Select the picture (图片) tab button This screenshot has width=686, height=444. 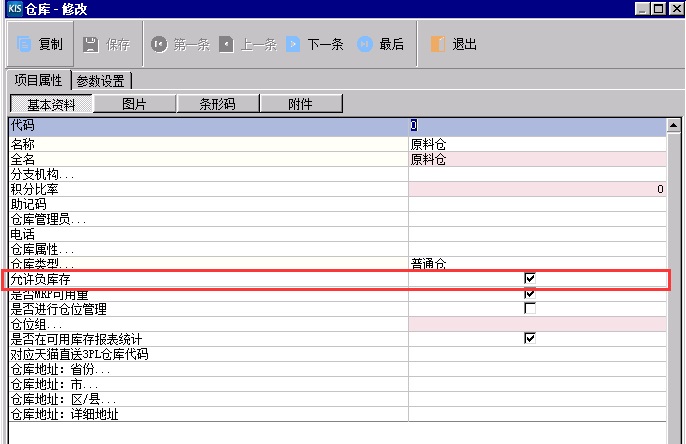[x=133, y=103]
